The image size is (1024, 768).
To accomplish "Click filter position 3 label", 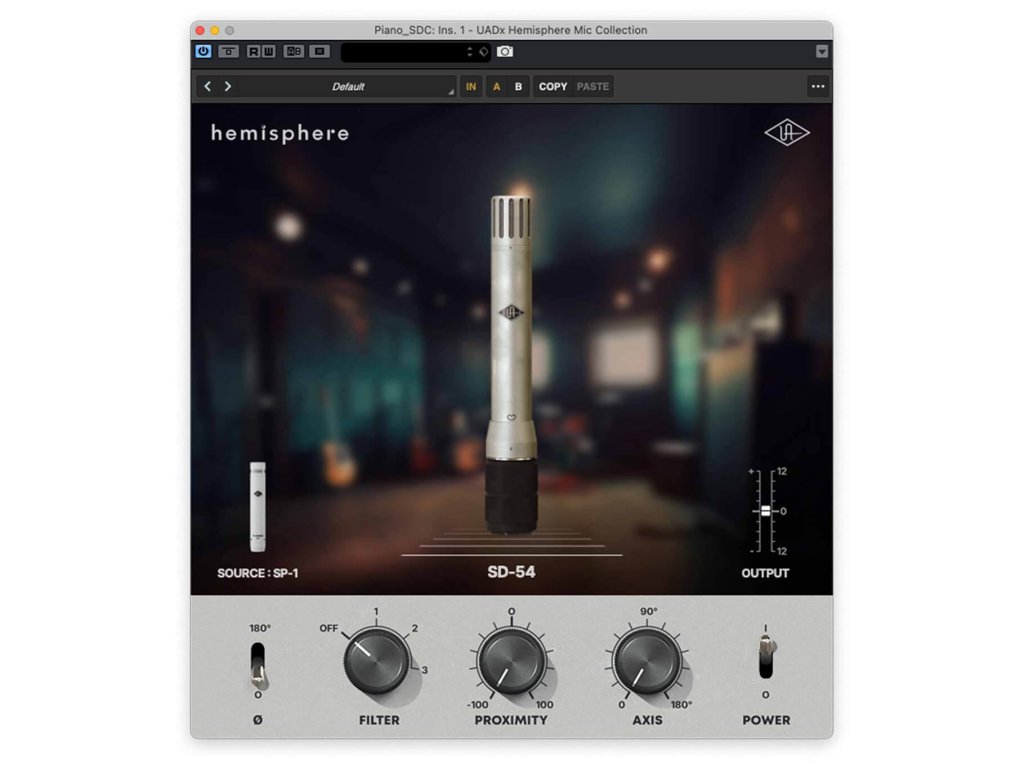I will [x=424, y=670].
